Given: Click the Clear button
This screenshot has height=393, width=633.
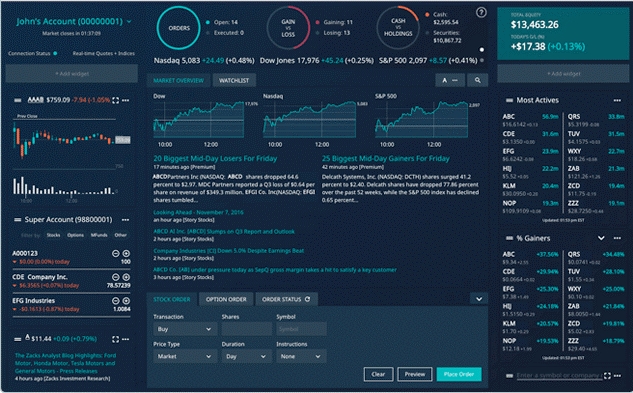Looking at the screenshot, I should [378, 374].
